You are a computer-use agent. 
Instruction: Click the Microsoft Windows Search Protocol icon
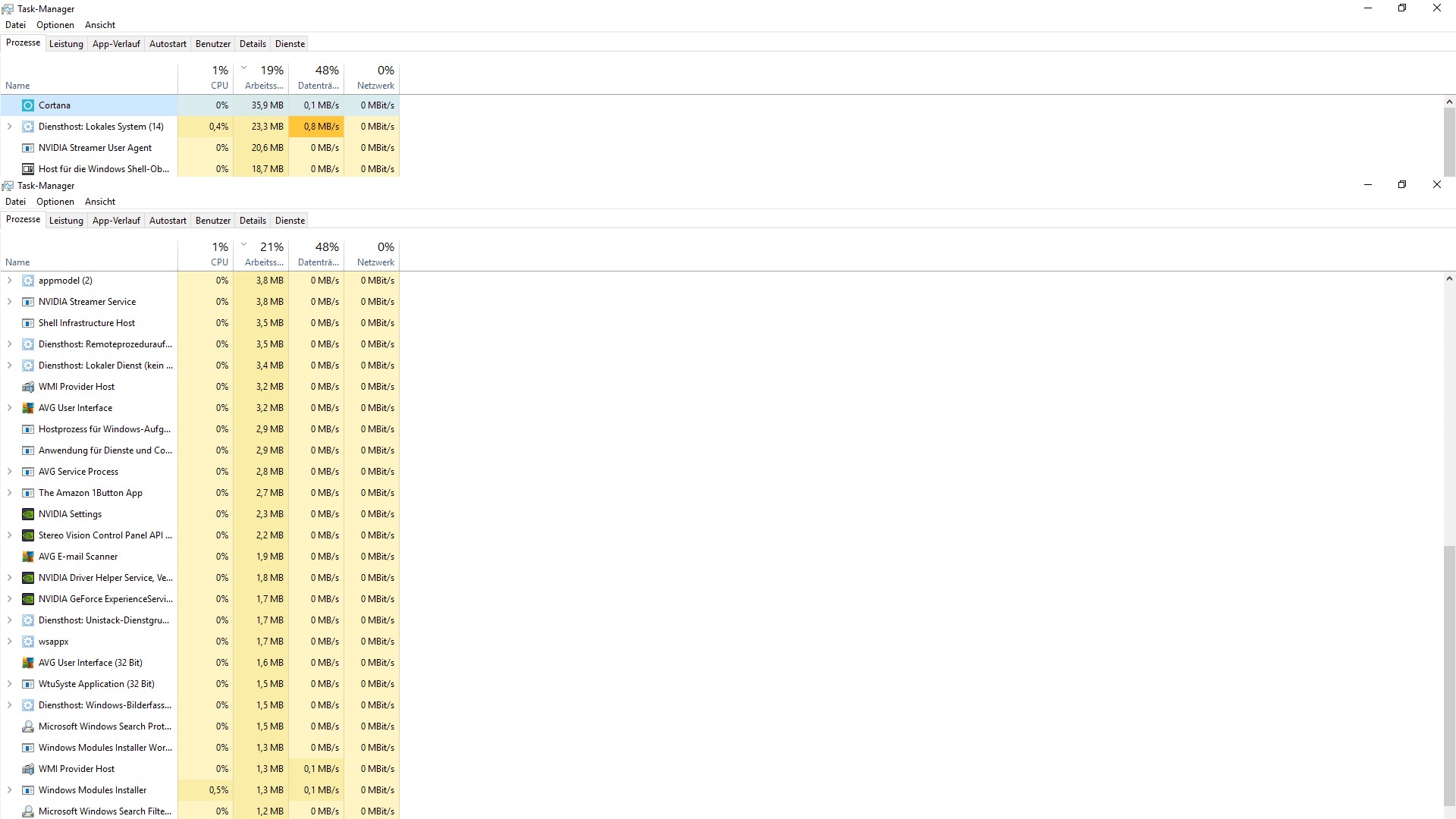[28, 726]
